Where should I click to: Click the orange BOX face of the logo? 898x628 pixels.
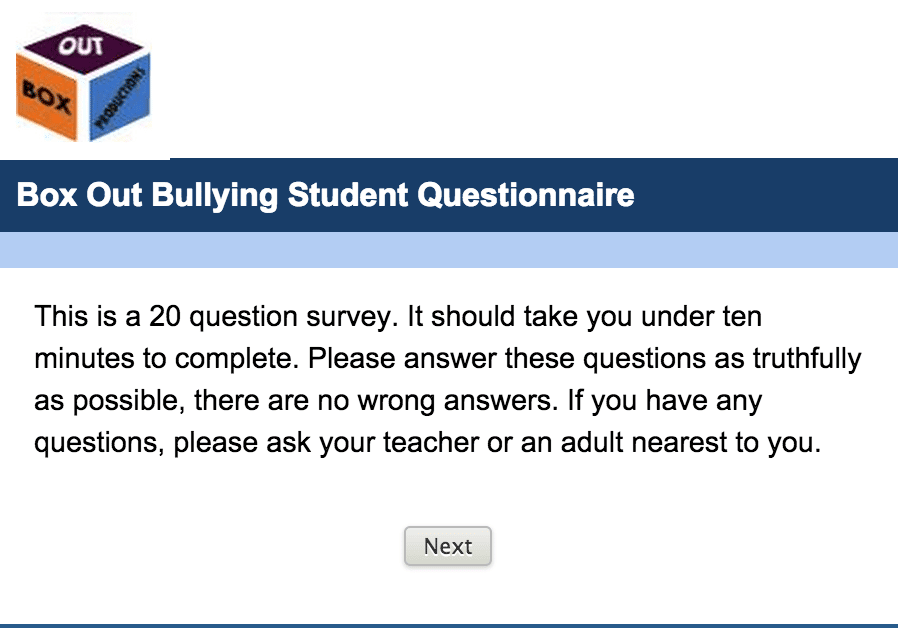[x=48, y=97]
